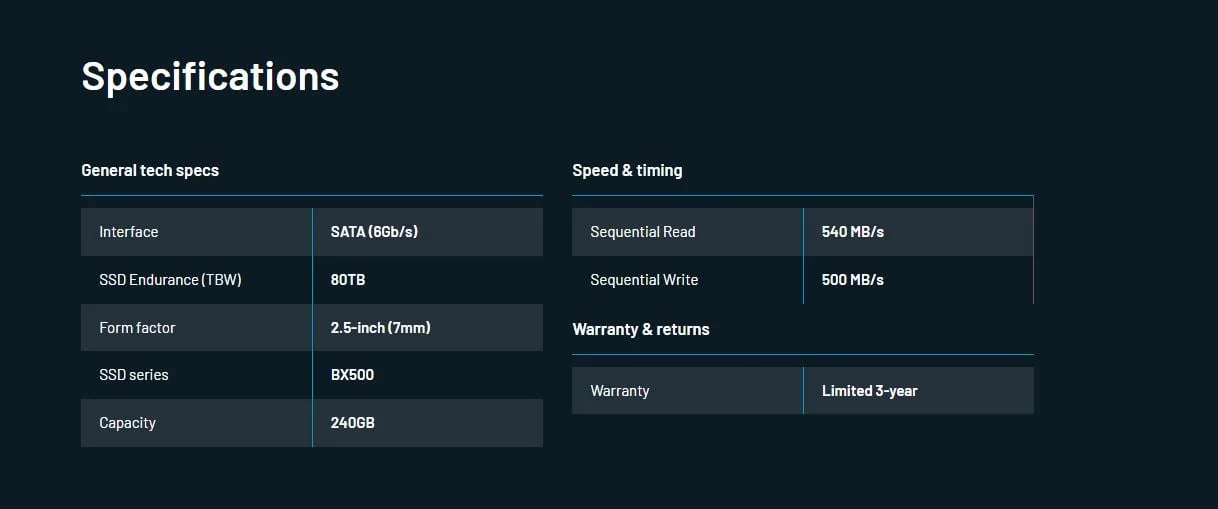This screenshot has height=509, width=1218.
Task: Select the BX500 series value
Action: tap(352, 375)
